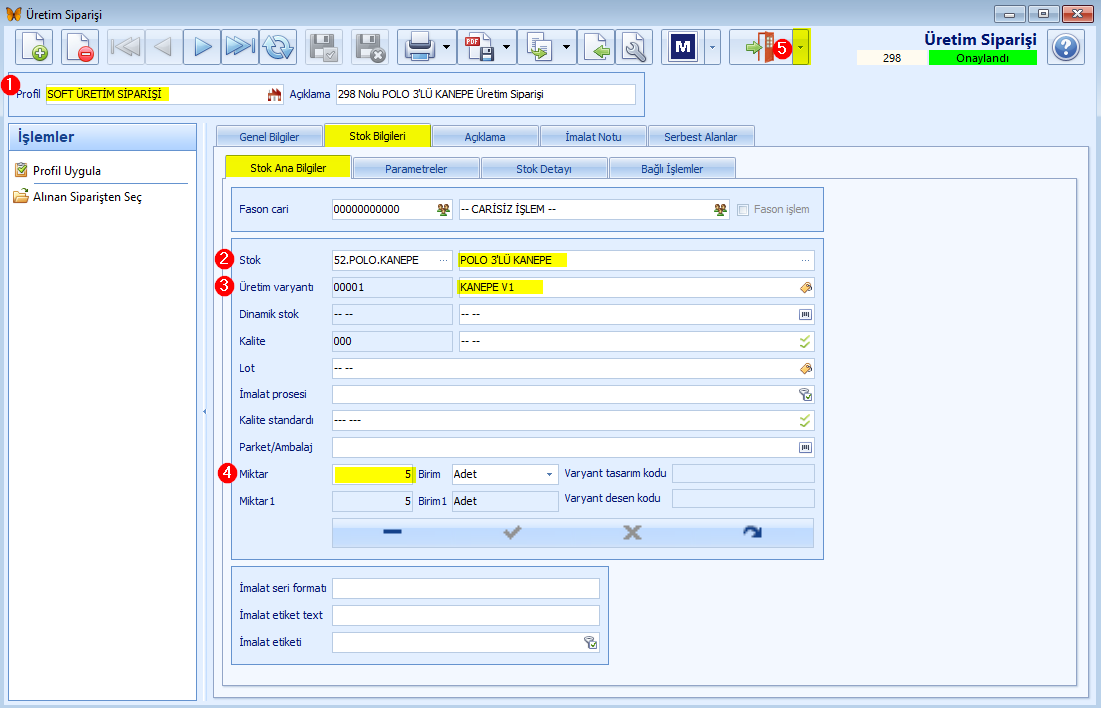Click the refresh record icon
Screen dimensions: 1101x708
click(278, 47)
